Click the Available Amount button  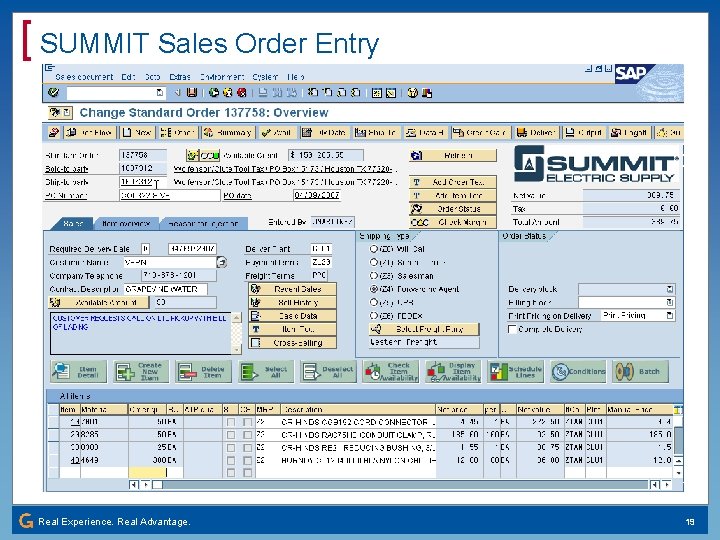[99, 302]
